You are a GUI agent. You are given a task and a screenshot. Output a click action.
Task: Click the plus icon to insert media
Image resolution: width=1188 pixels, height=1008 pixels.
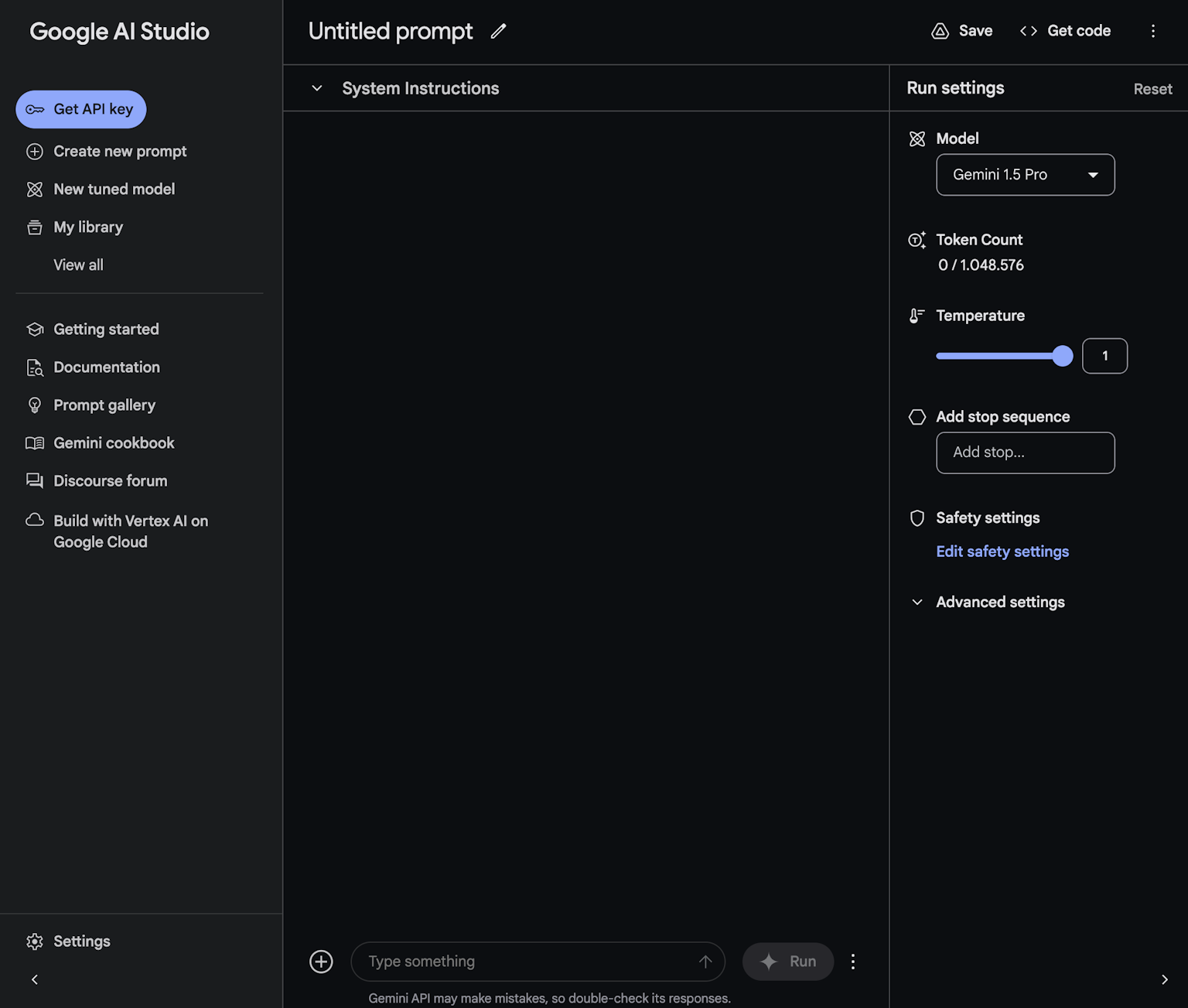click(321, 962)
